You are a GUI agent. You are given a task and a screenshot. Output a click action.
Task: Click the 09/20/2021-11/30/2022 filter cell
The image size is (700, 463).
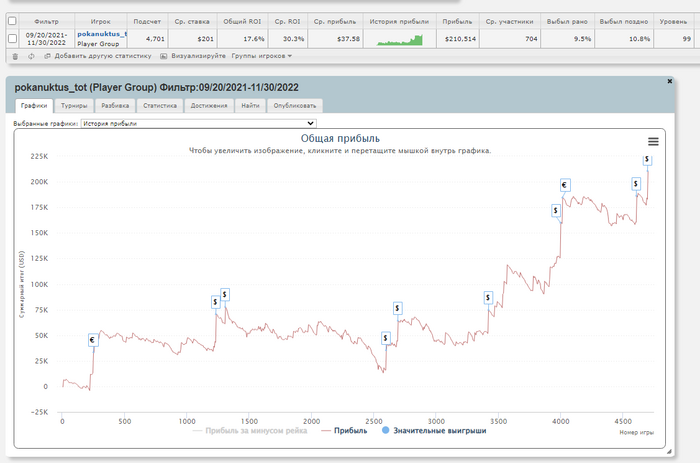pyautogui.click(x=46, y=39)
